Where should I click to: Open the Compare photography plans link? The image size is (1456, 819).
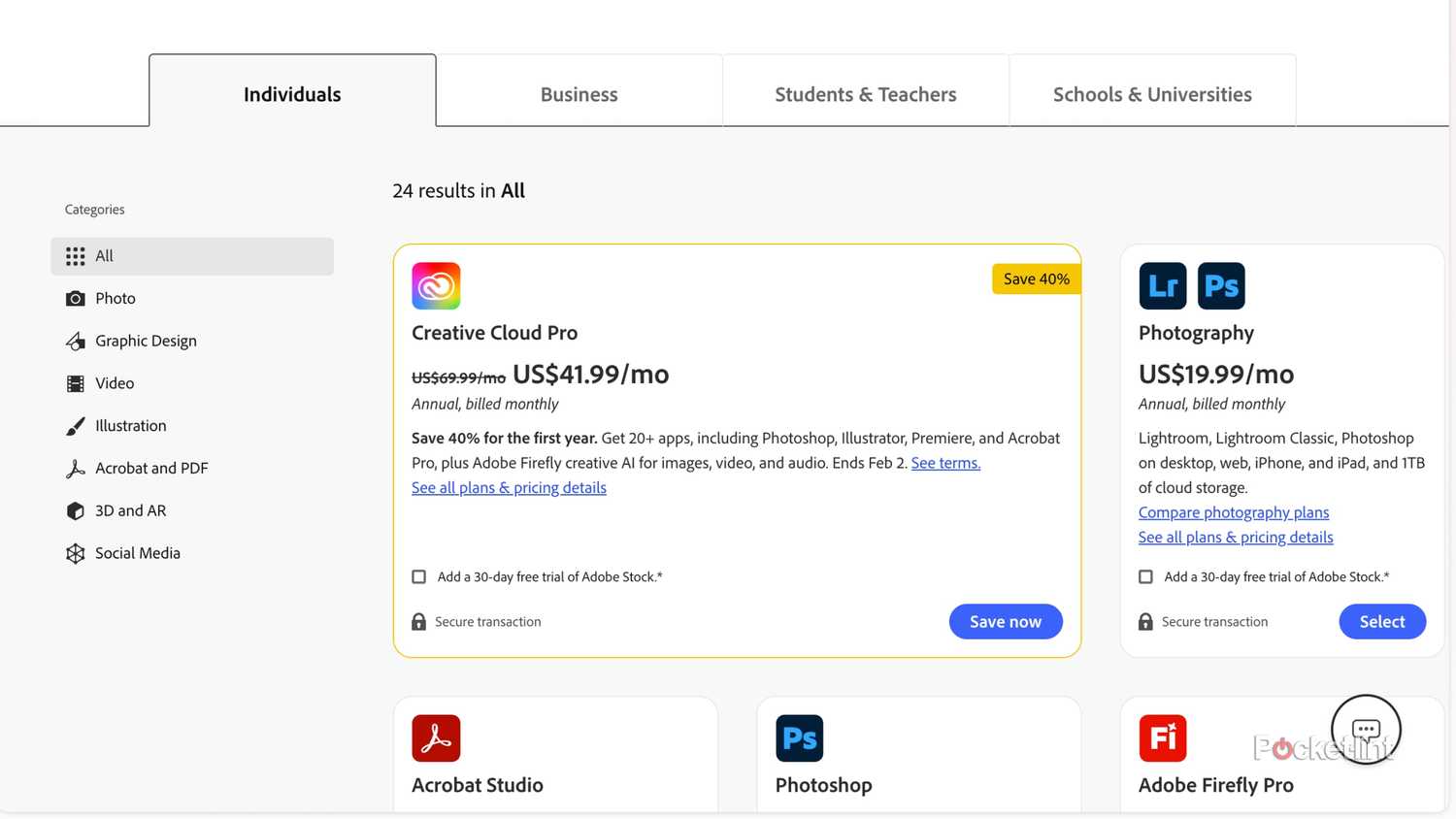1233,512
